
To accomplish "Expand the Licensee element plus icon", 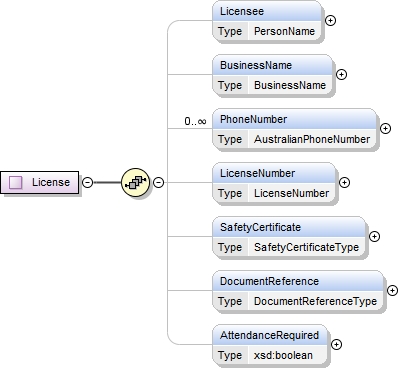I will (330, 21).
